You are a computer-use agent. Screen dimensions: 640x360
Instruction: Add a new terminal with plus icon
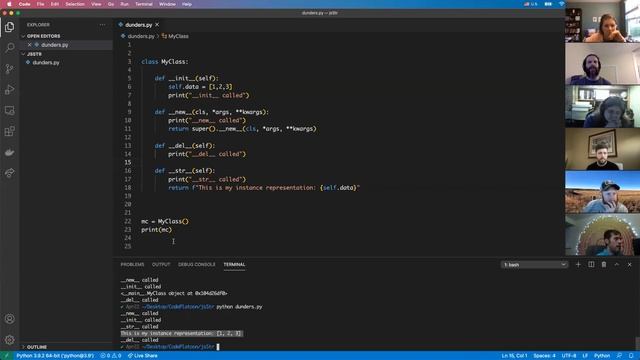(x=578, y=264)
